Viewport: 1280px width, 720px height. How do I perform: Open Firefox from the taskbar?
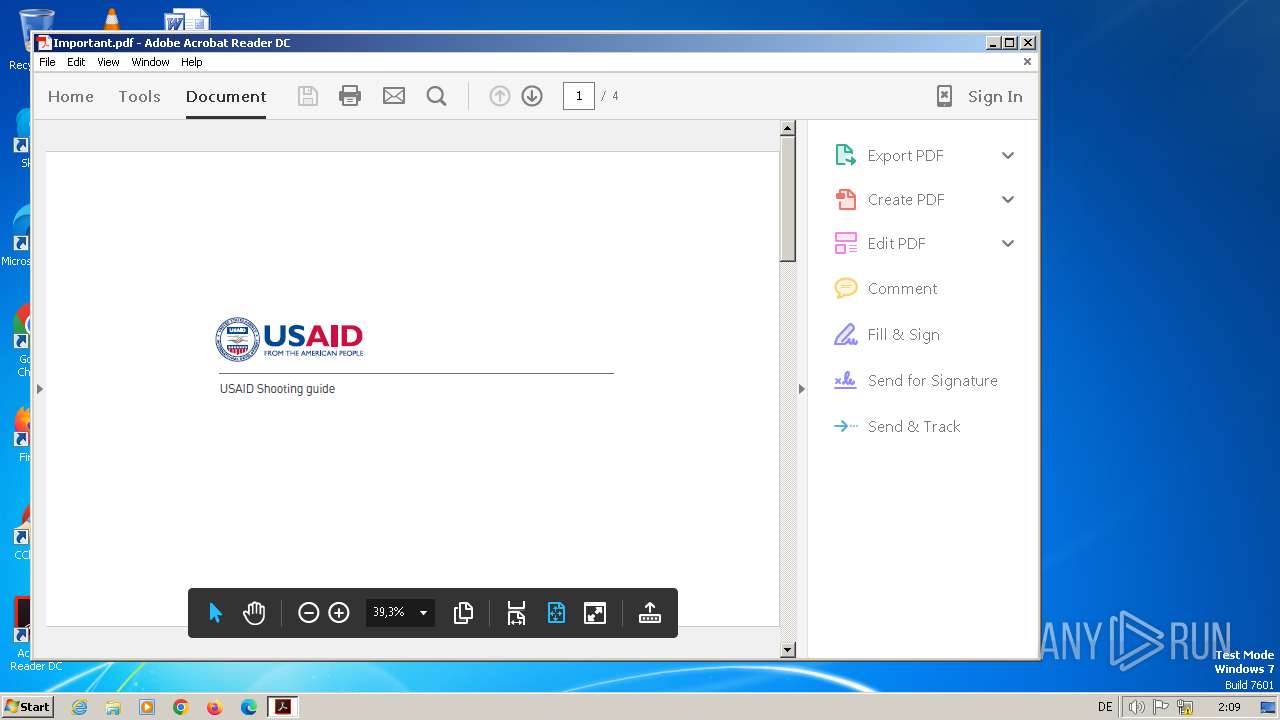click(214, 707)
